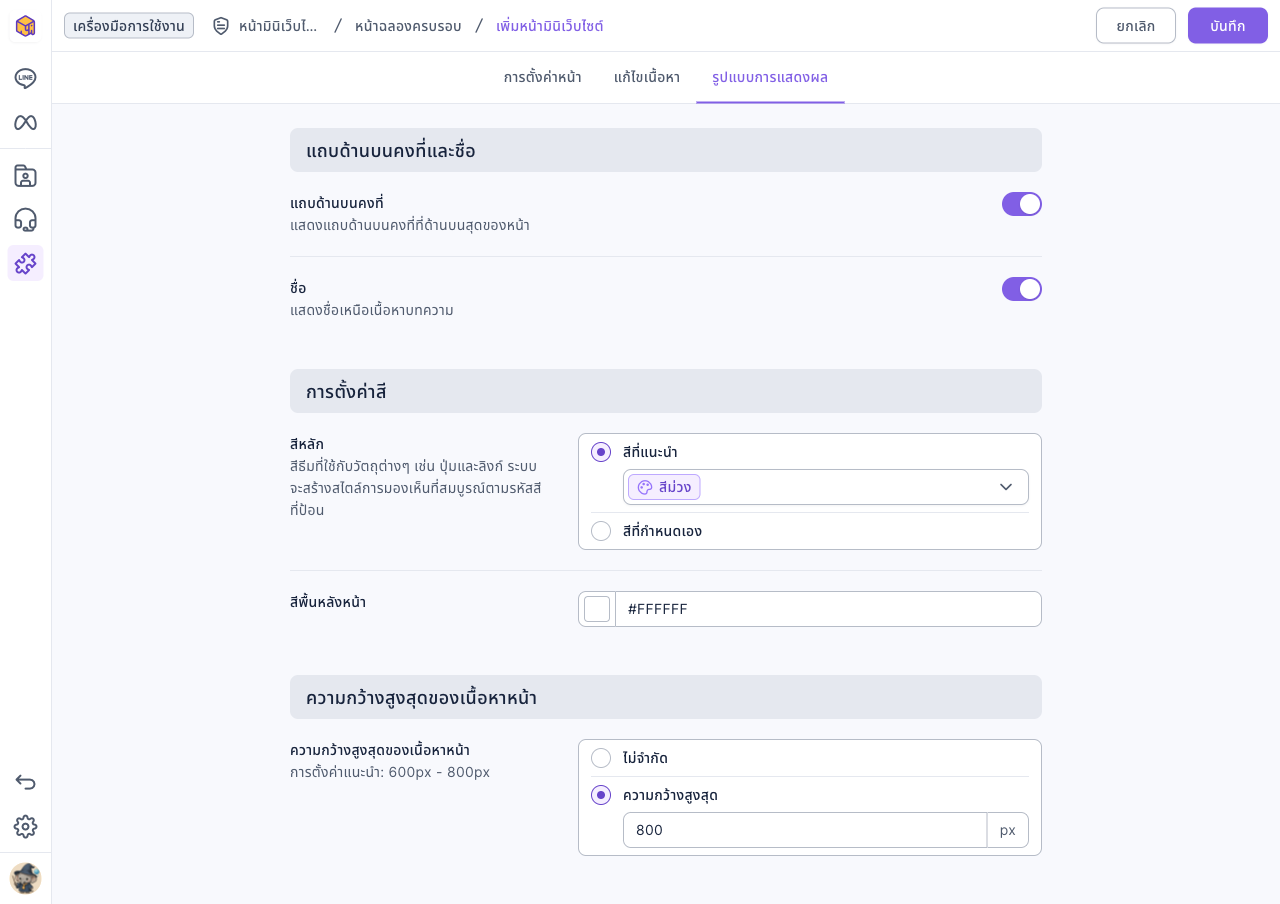
Task: Click the #FFFFFF hex color field
Action: click(x=828, y=609)
